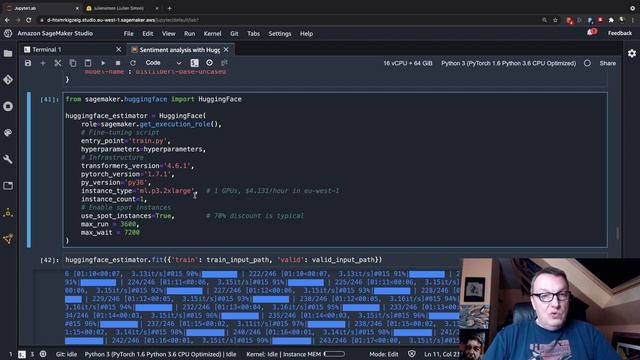Launch image terminal from notebook toolbar
Image resolution: width=640 pixels, height=360 pixels.
click(194, 63)
